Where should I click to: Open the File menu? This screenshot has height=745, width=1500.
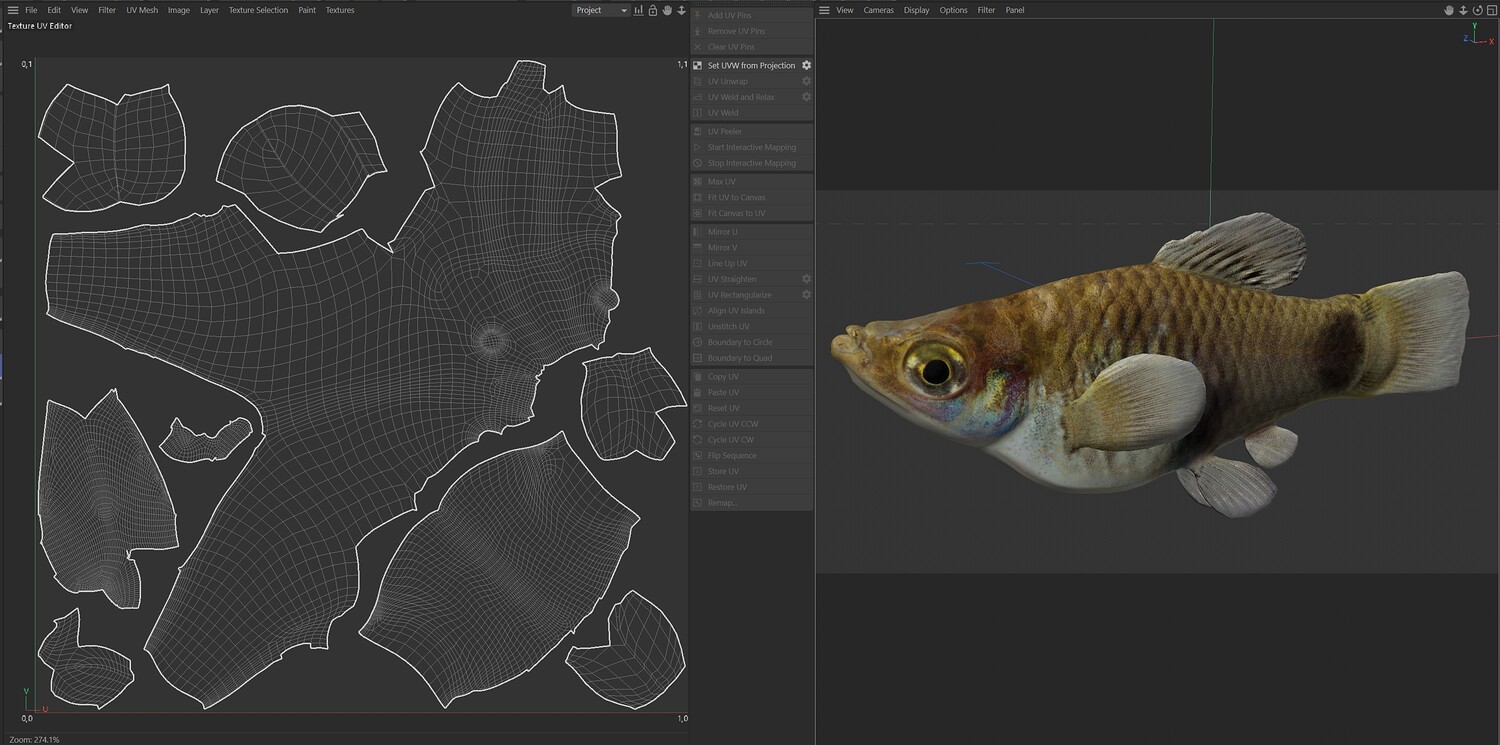(x=31, y=10)
